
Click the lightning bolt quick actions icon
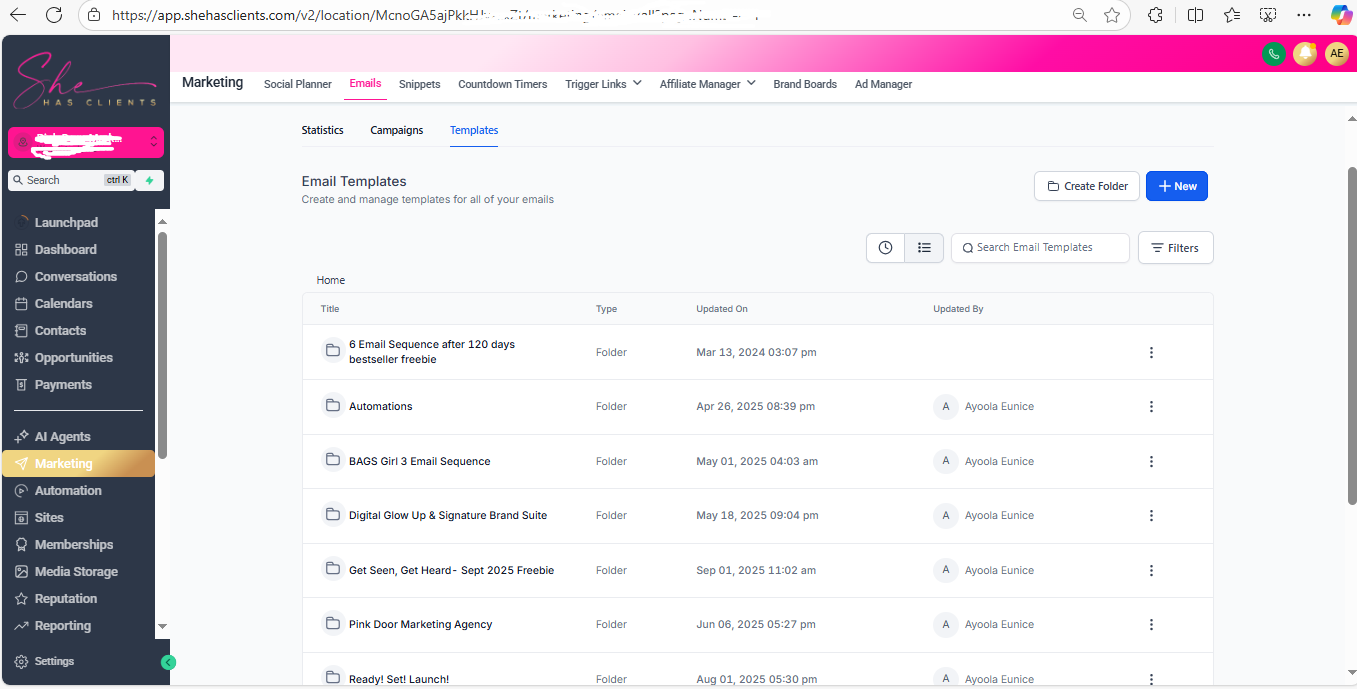(x=150, y=180)
